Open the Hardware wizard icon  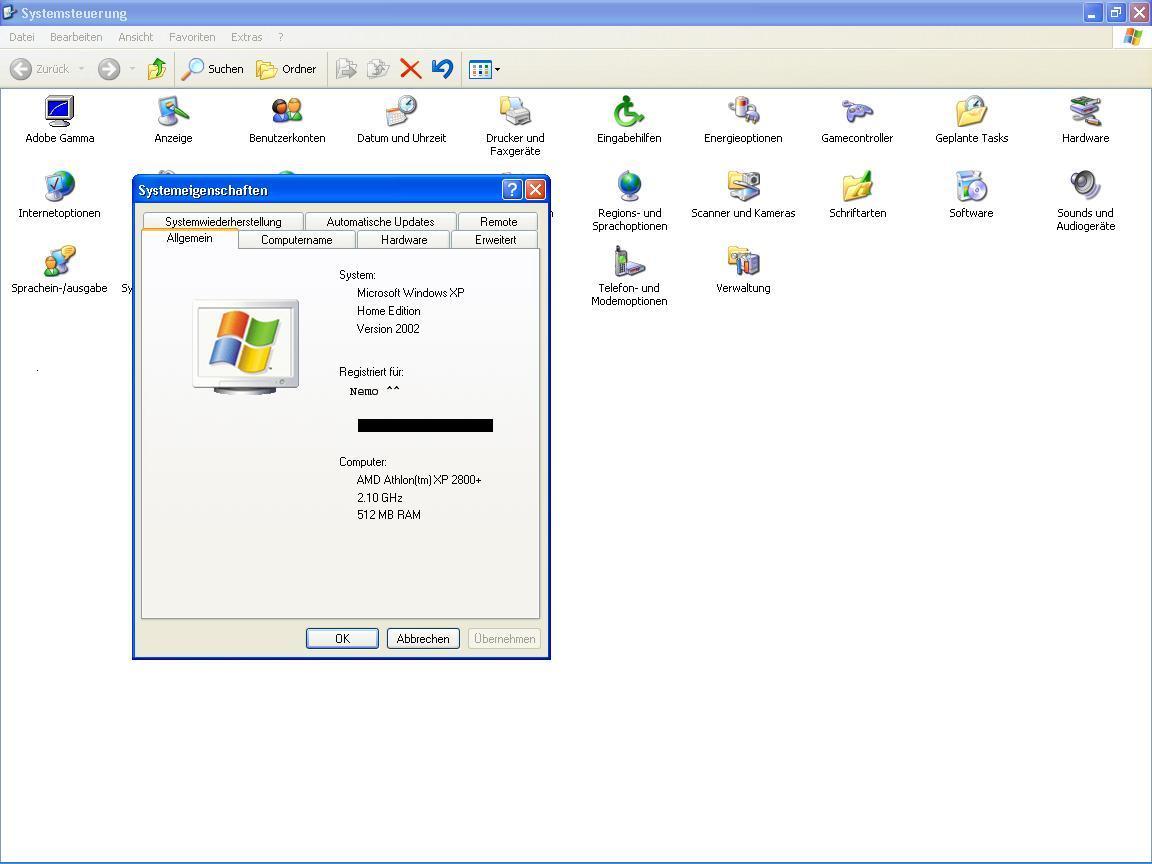click(1085, 112)
